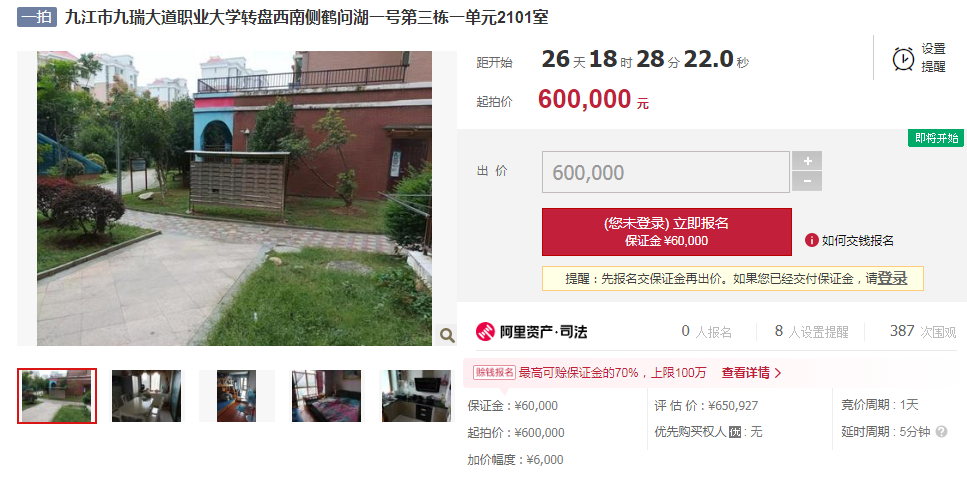Increase bid with the plus stepper
Screen dimensions: 967x488
click(x=807, y=161)
